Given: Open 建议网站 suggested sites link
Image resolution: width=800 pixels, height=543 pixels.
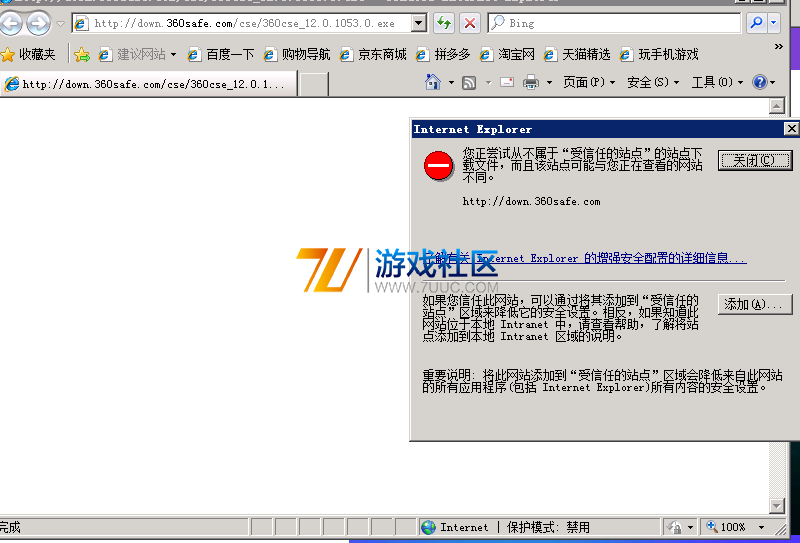Looking at the screenshot, I should pyautogui.click(x=137, y=55).
